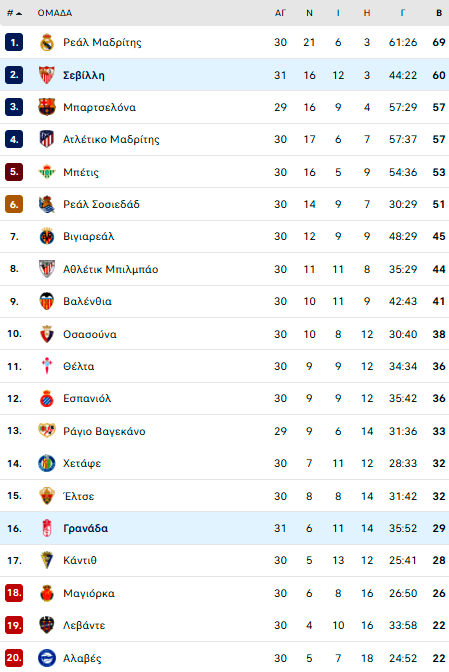This screenshot has height=672, width=449.
Task: Click the Celta Vigo crest icon
Action: (x=47, y=366)
